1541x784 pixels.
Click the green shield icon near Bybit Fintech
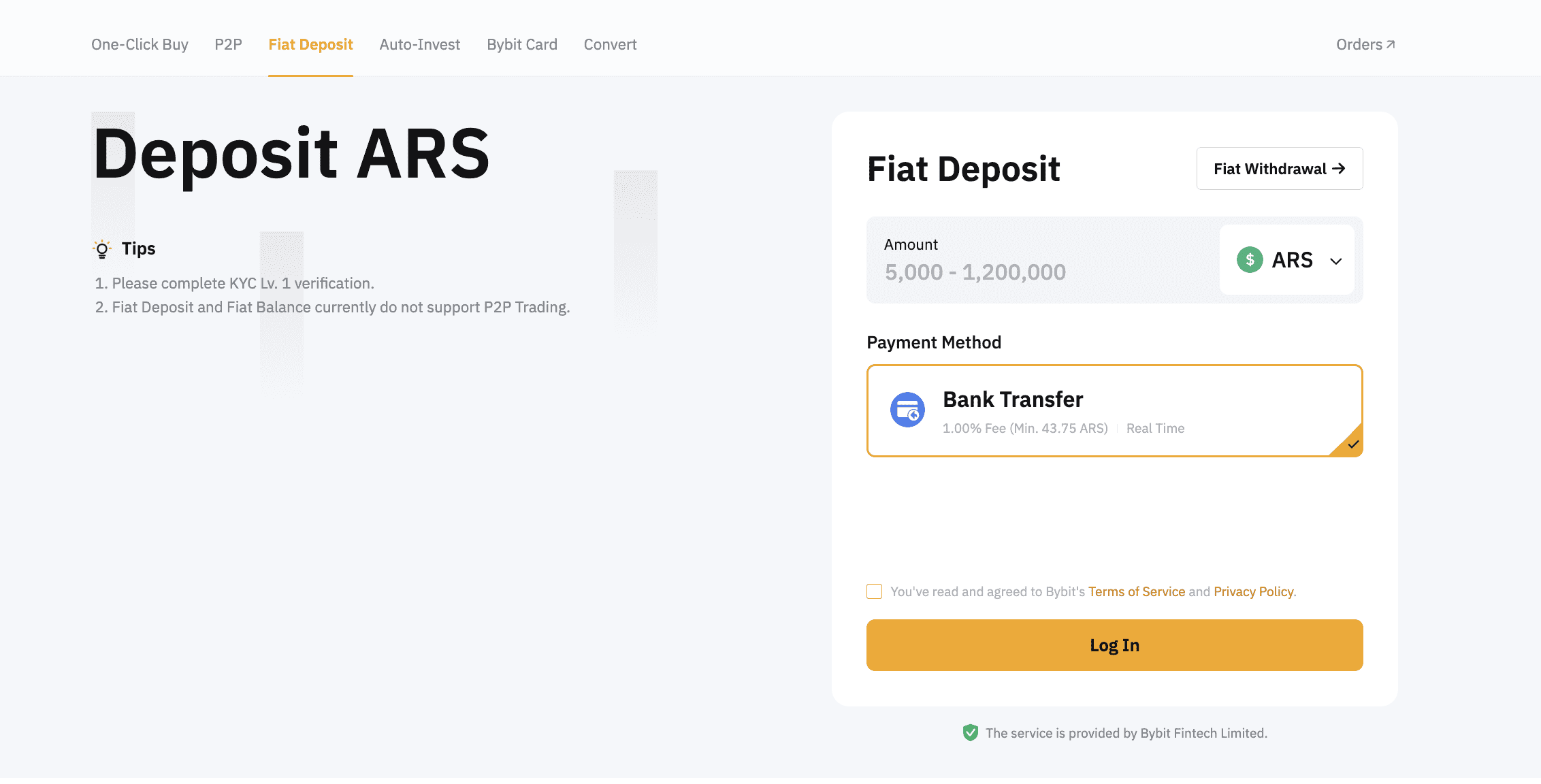971,733
